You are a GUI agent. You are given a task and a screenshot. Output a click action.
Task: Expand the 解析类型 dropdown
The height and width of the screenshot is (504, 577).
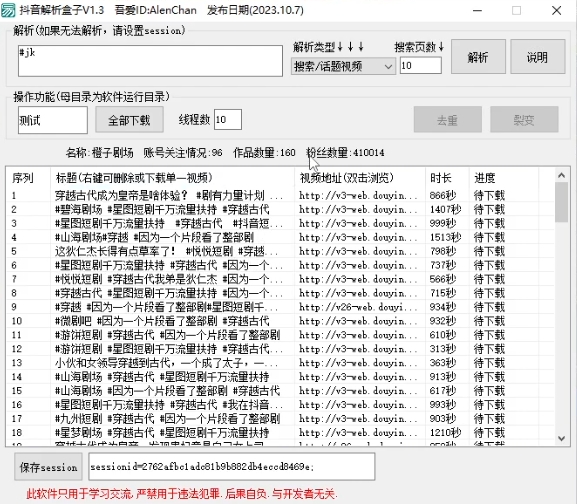pos(343,66)
